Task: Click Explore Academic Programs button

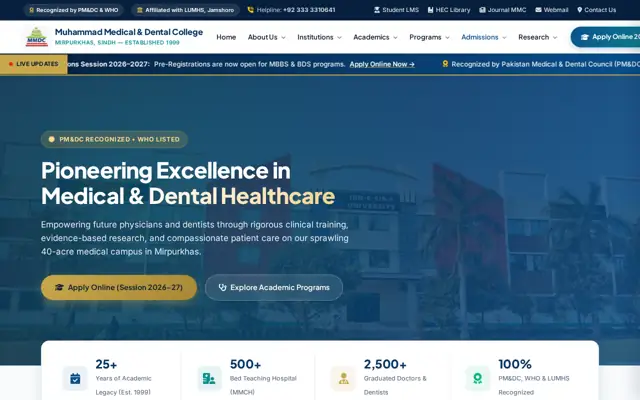Action: click(274, 287)
